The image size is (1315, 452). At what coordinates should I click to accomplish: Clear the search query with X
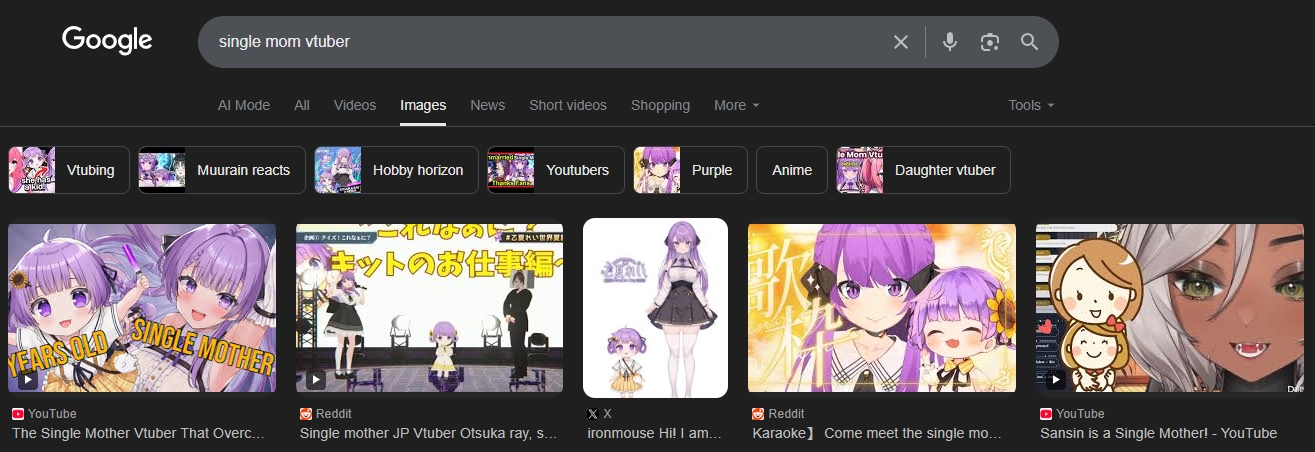[x=901, y=42]
